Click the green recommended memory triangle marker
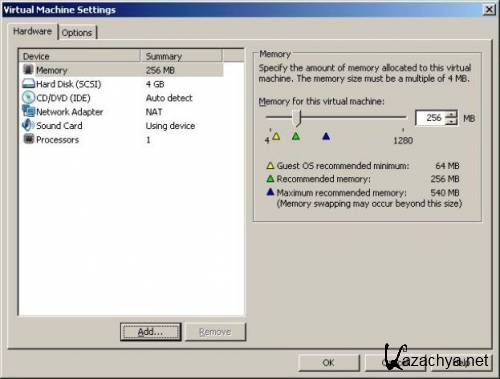 (x=296, y=136)
